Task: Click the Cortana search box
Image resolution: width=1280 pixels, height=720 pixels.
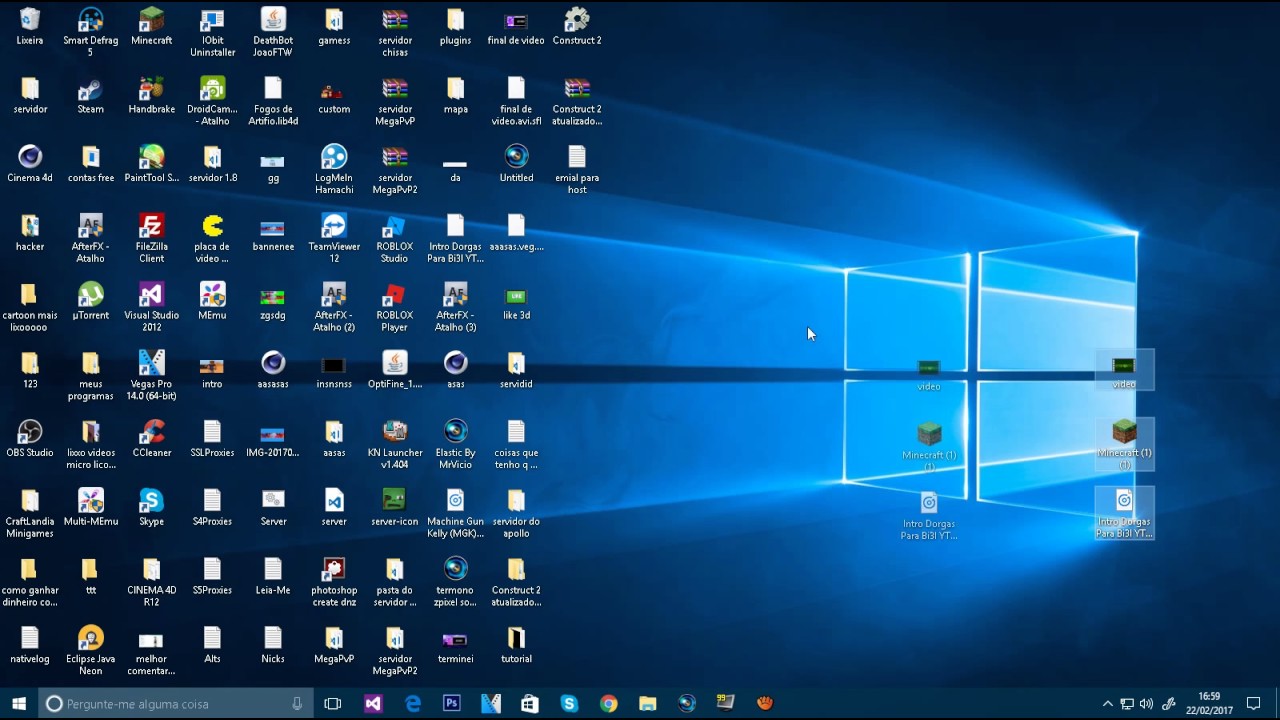Action: [x=175, y=704]
